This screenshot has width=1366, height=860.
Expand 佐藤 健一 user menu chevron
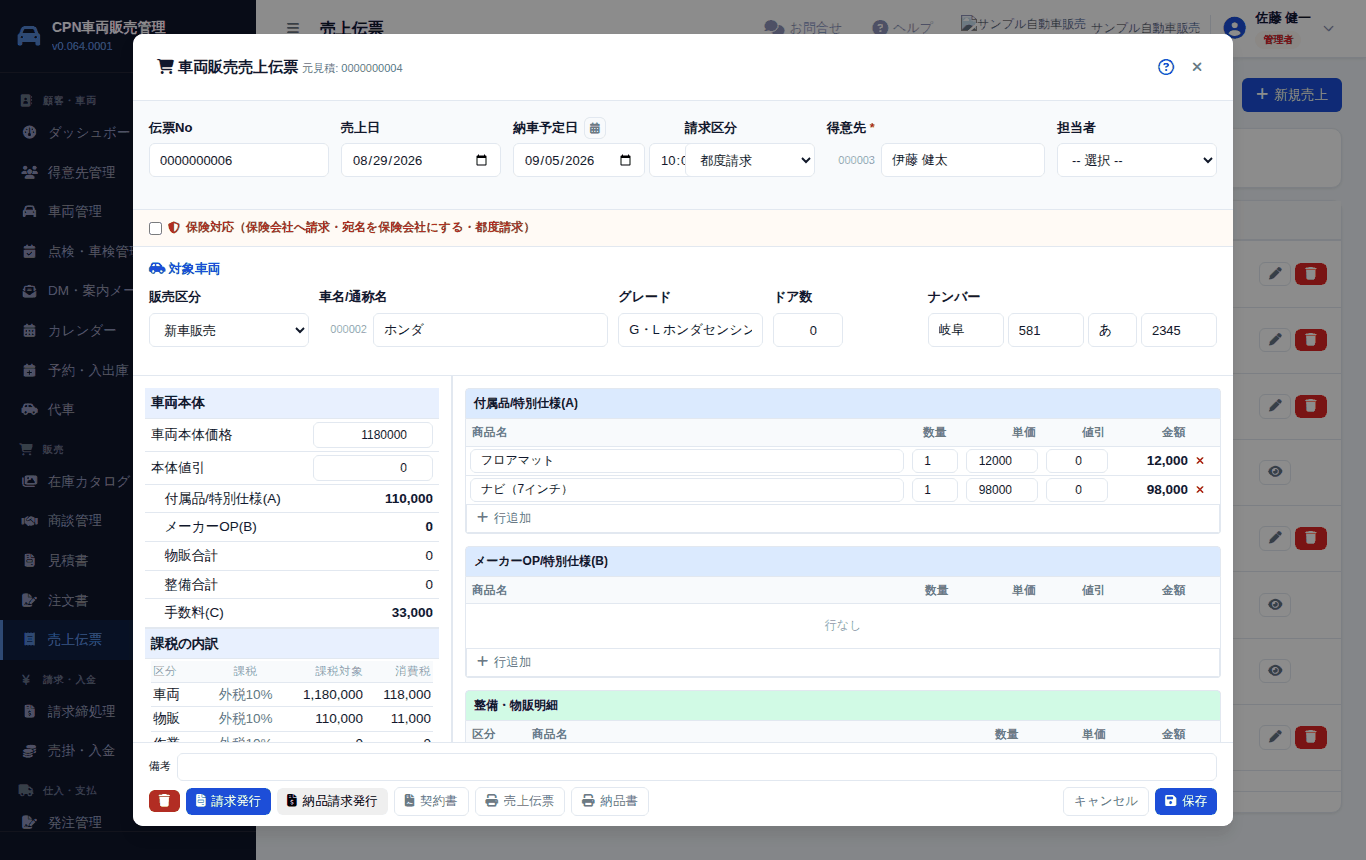coord(1329,28)
